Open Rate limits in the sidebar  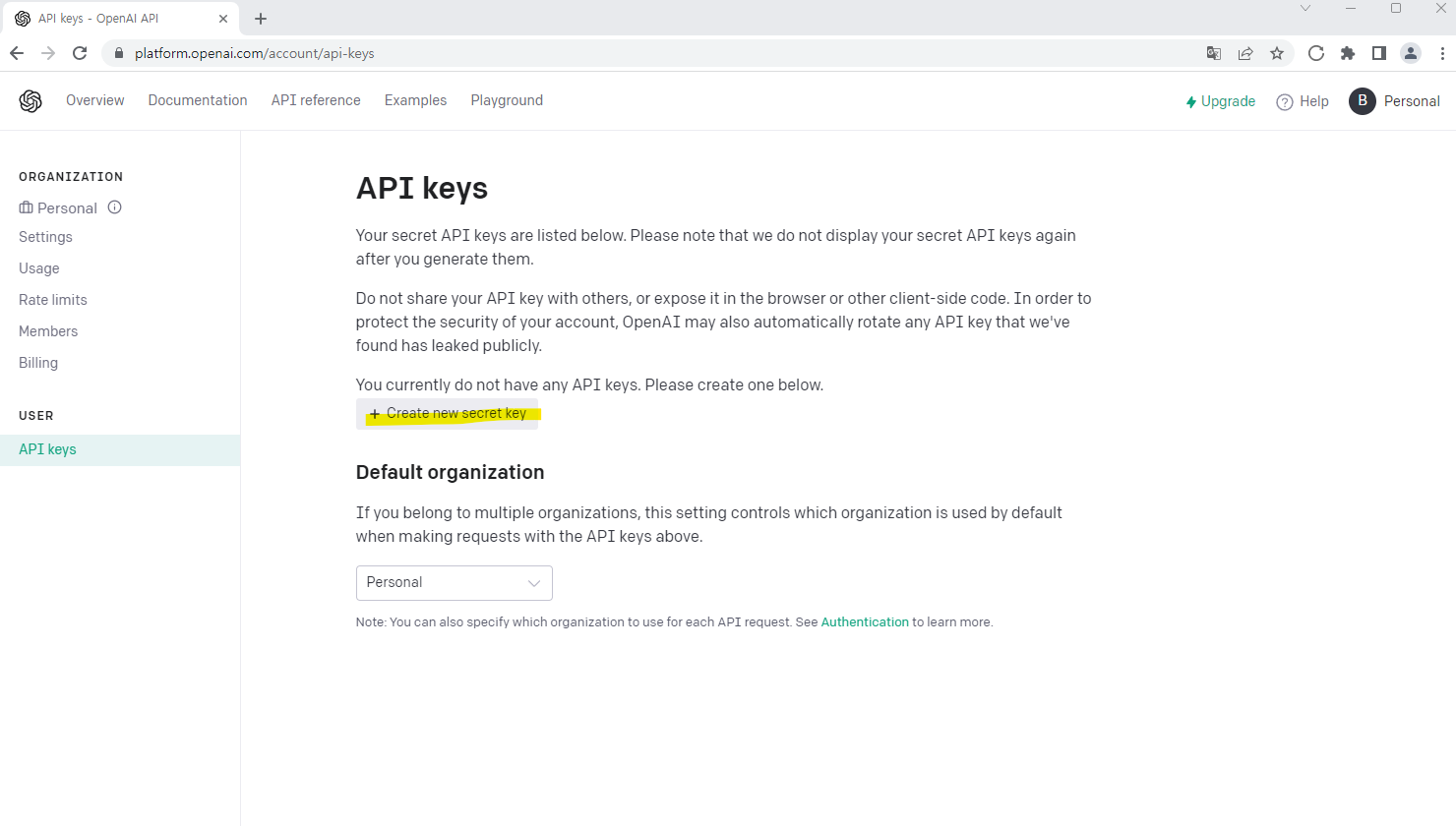point(53,300)
